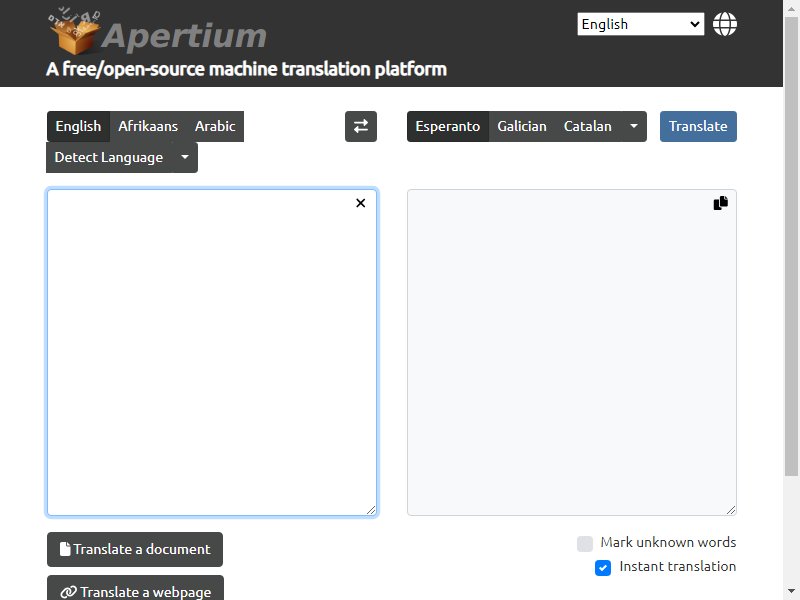
Task: Disable Instant translation checkbox
Action: (x=603, y=567)
